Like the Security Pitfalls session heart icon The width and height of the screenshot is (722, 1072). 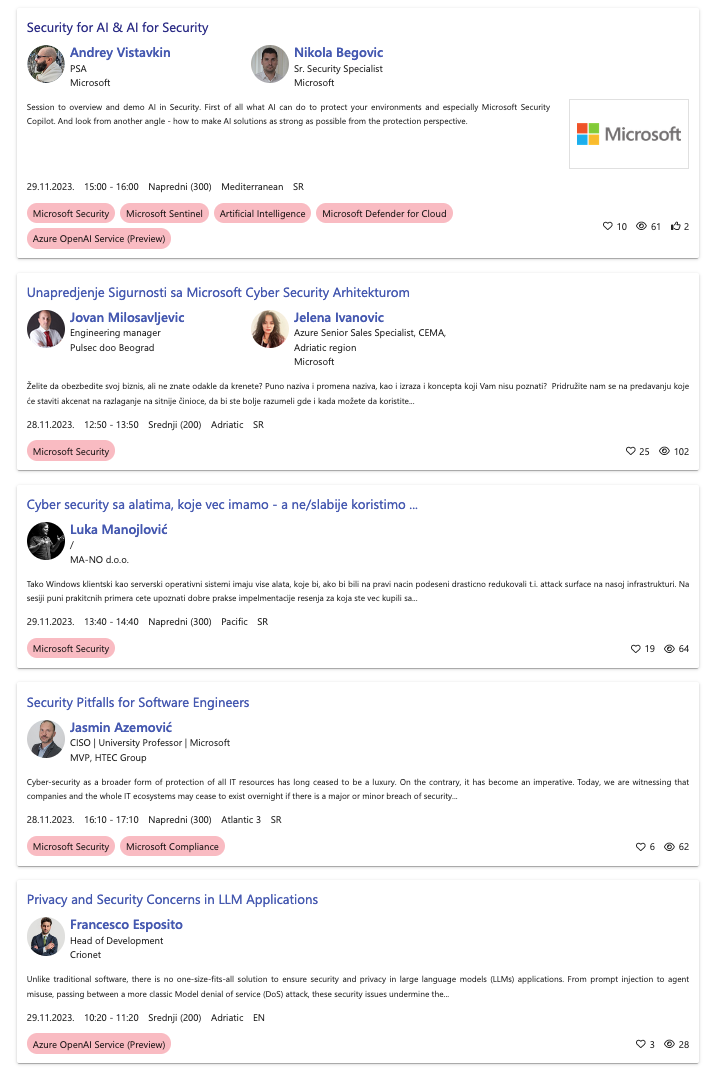641,847
